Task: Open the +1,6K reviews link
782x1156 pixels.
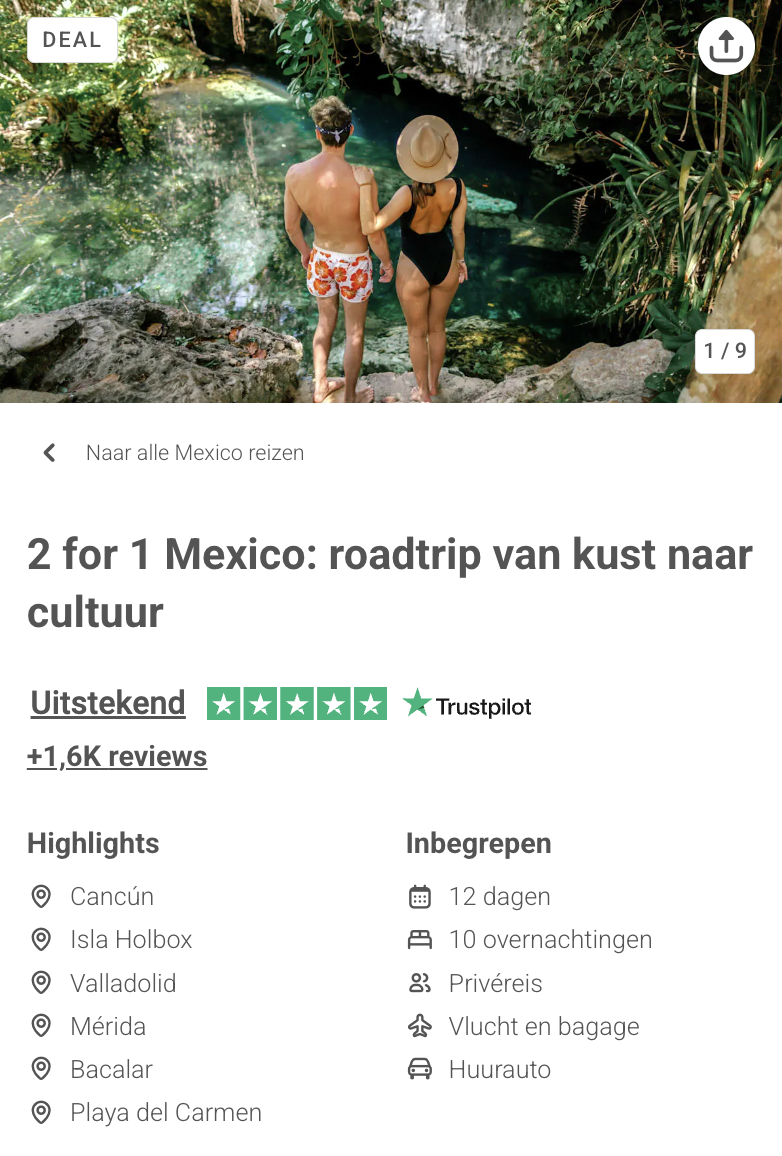Action: pos(117,756)
